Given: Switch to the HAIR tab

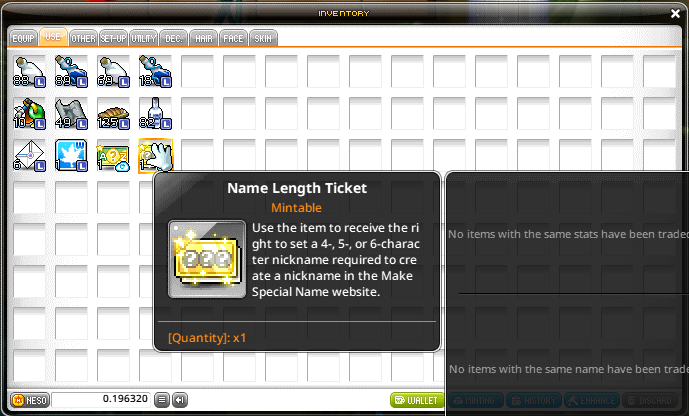Looking at the screenshot, I should point(203,38).
